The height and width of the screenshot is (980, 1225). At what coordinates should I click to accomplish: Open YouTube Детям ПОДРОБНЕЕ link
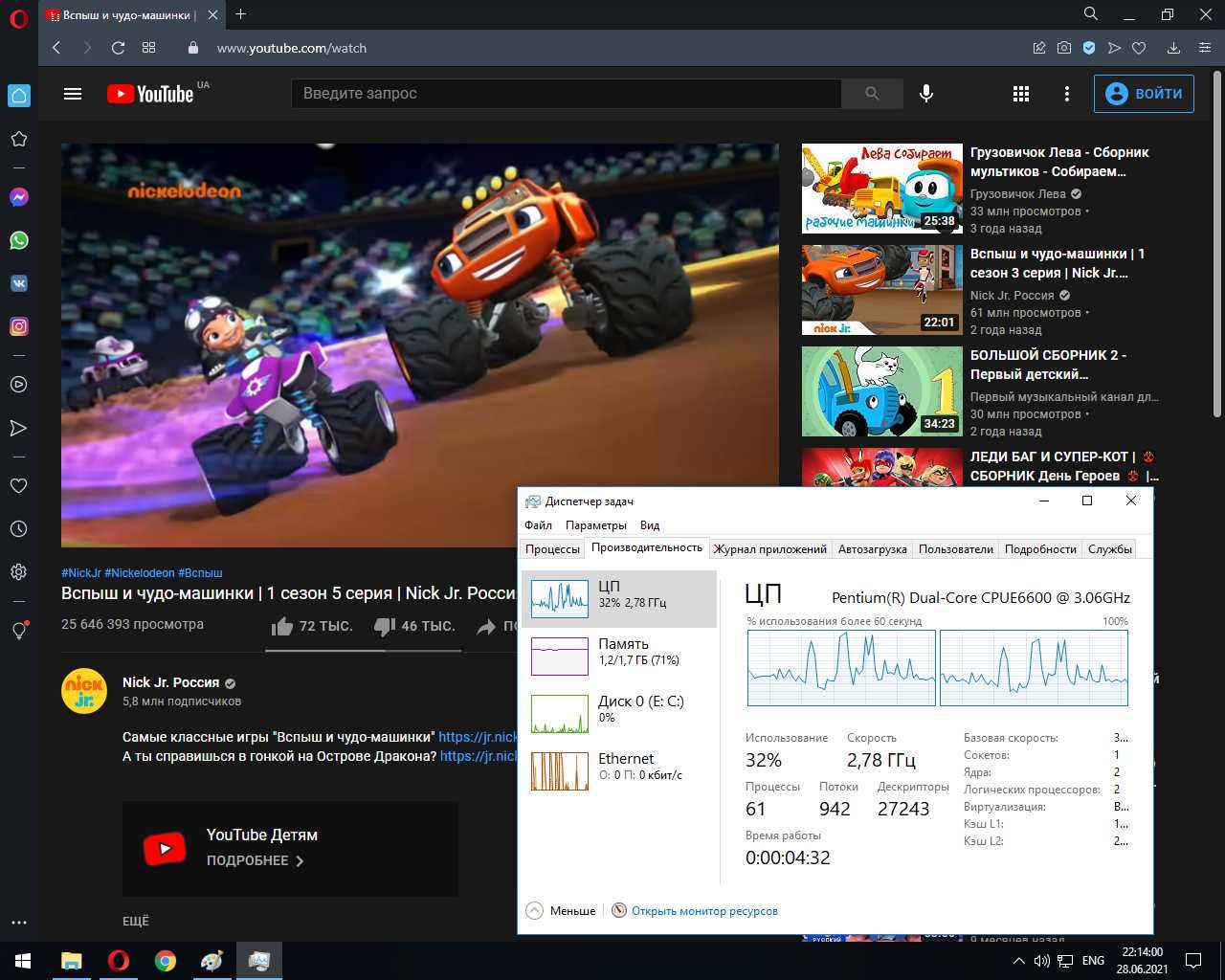pos(255,860)
